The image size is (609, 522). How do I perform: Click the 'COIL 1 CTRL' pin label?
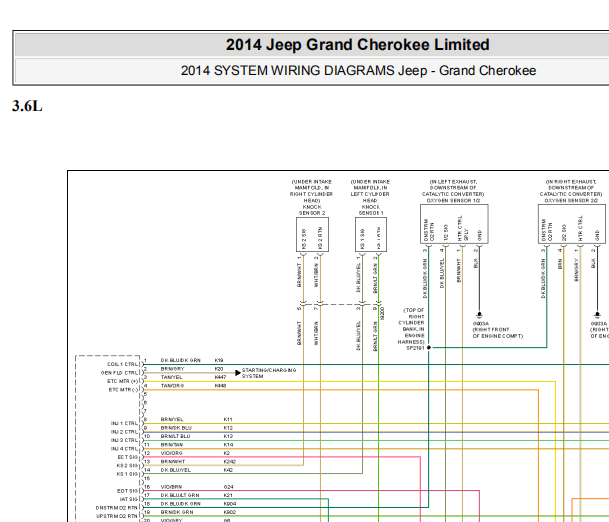coord(122,364)
